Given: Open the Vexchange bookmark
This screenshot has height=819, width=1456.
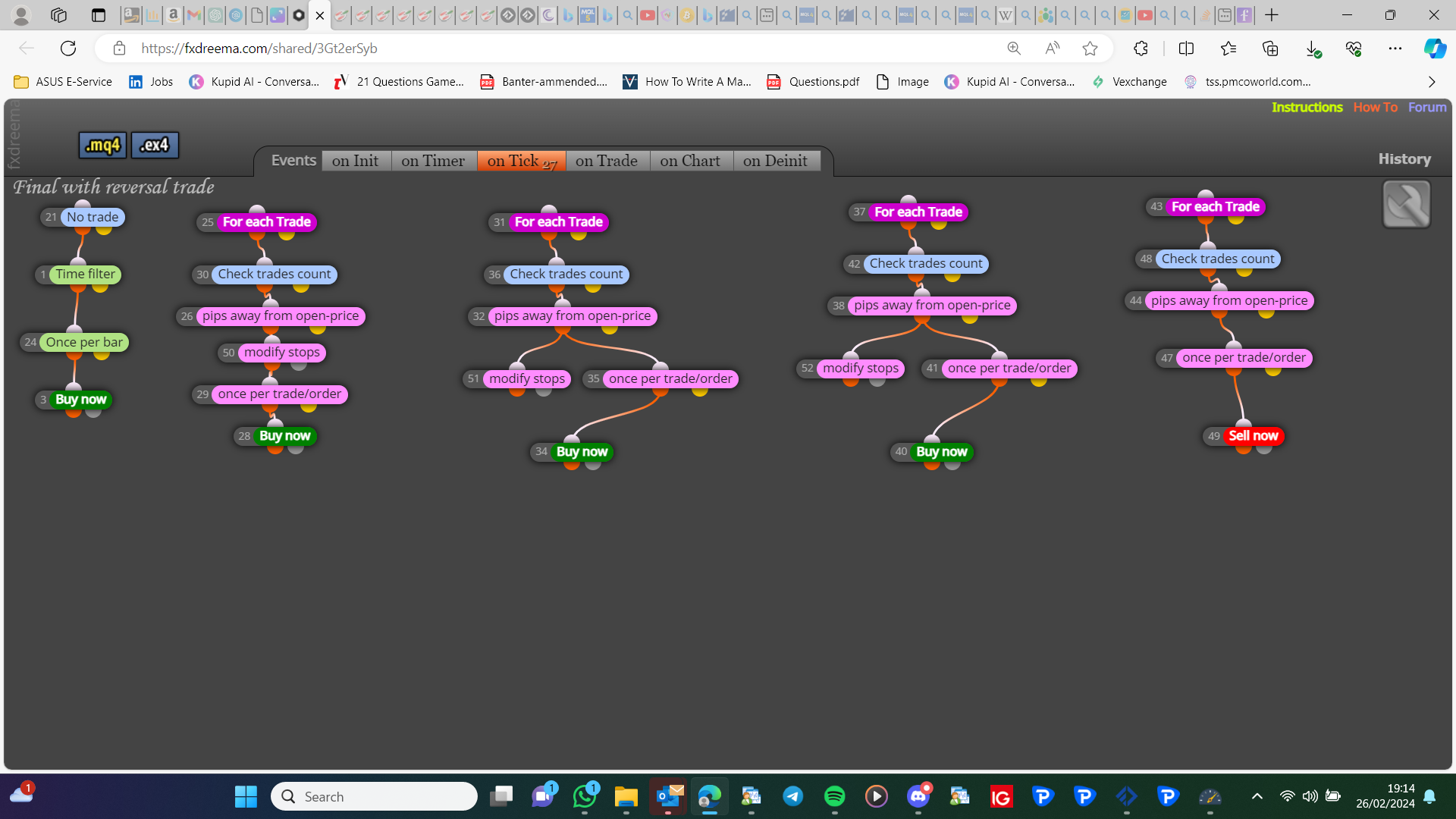Looking at the screenshot, I should pos(1129,82).
